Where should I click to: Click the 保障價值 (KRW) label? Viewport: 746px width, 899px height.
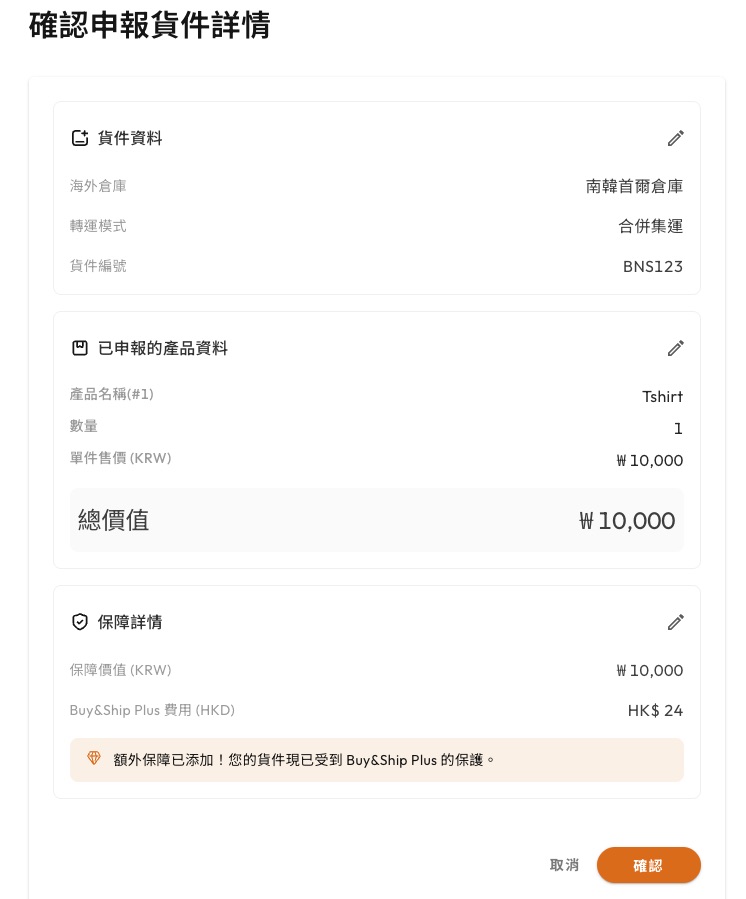click(127, 670)
